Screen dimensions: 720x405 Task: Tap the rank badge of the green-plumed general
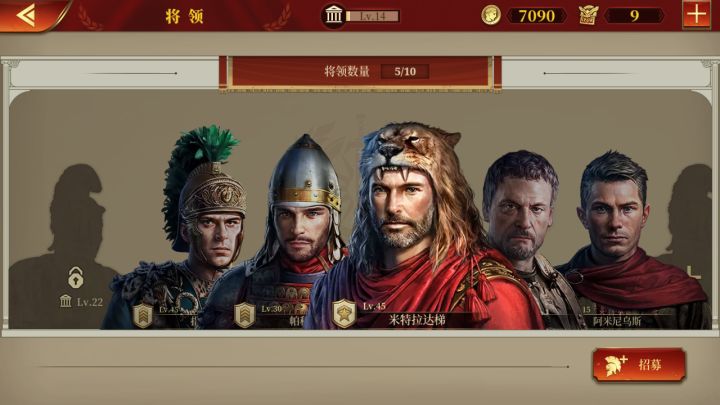click(143, 315)
